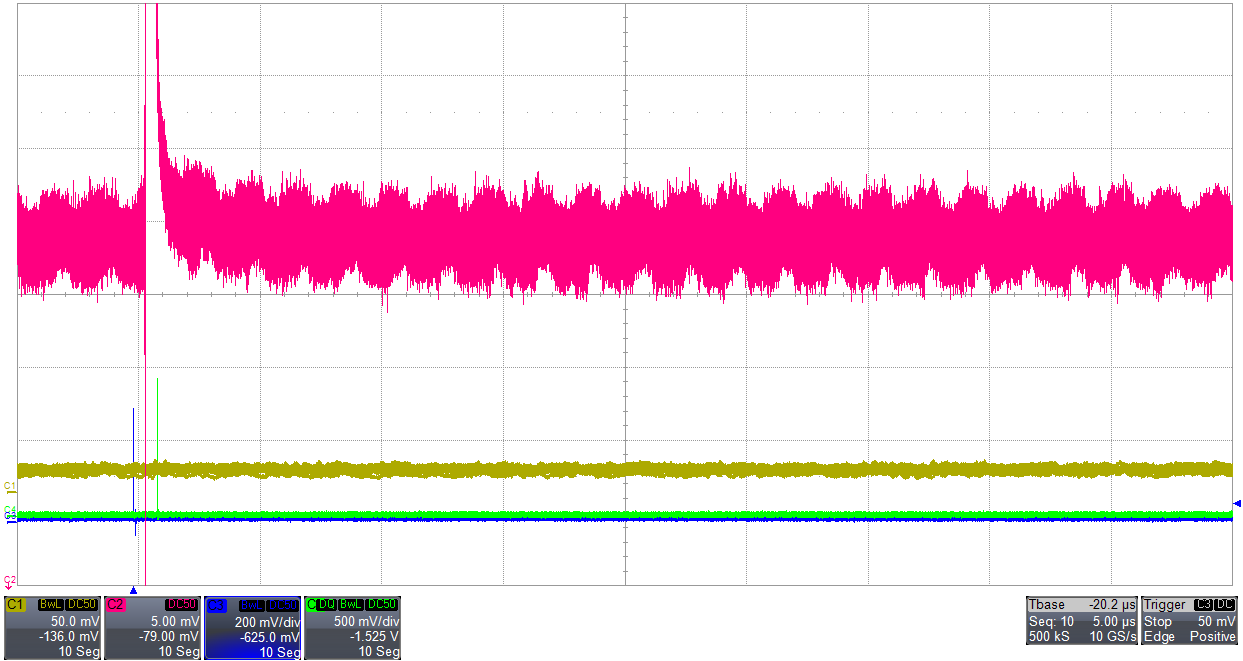The image size is (1243, 661).
Task: Click the BwL indicator on C1 descriptor
Action: pos(50,605)
